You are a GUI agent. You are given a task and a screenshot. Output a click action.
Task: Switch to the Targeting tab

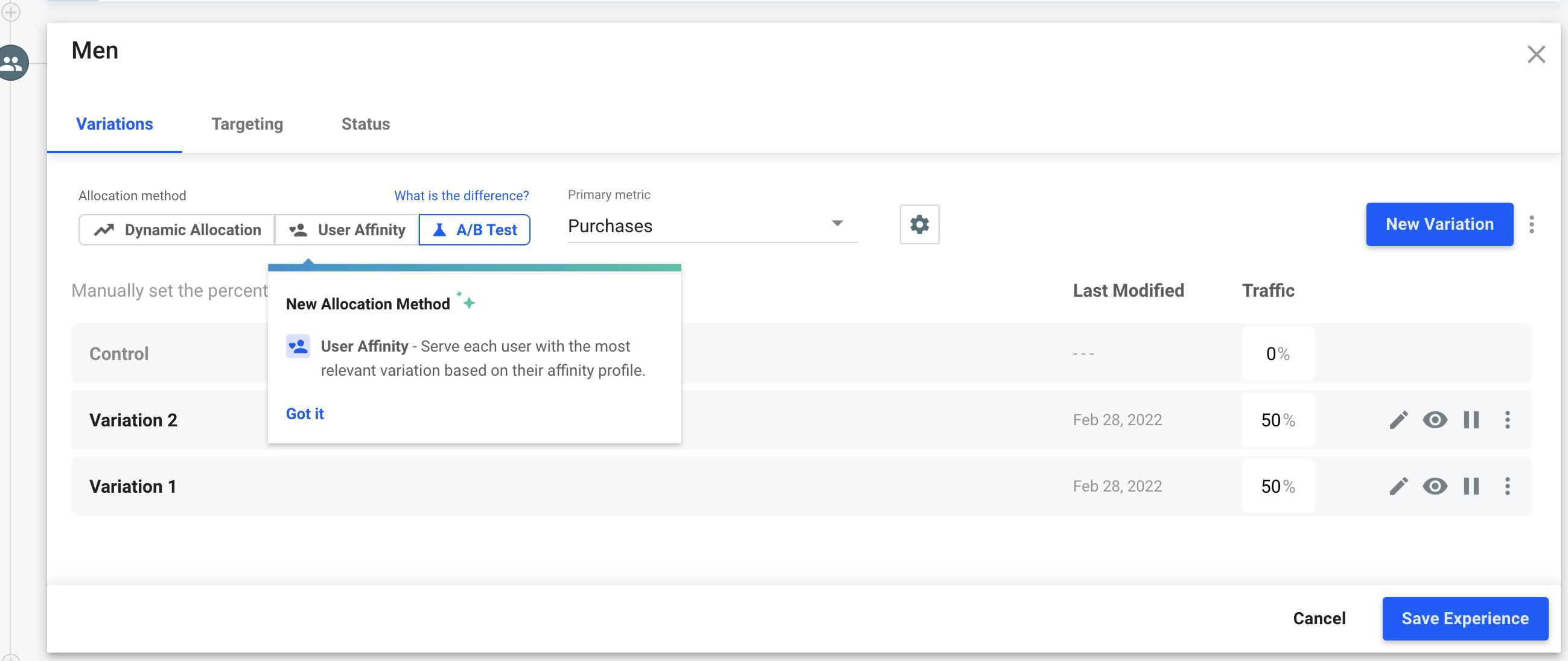[x=247, y=124]
